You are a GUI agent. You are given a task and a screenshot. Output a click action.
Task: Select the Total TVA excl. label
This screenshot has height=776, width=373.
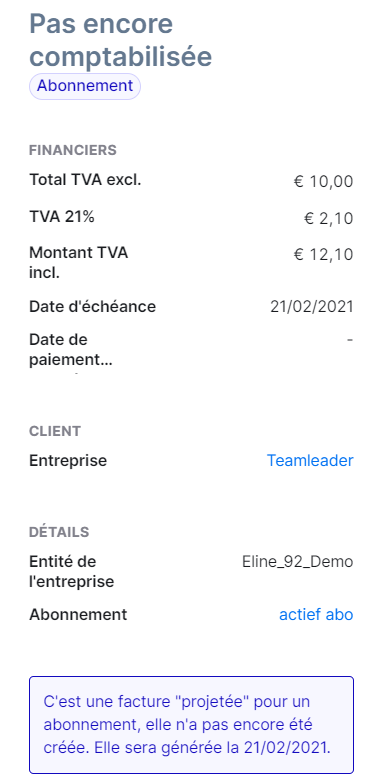coord(85,180)
